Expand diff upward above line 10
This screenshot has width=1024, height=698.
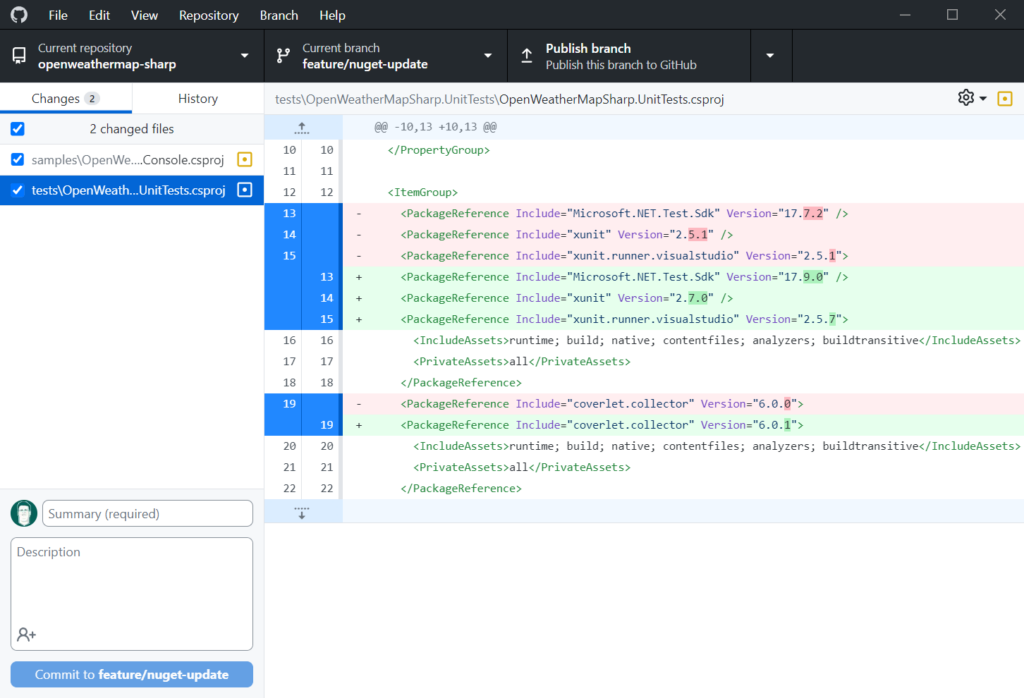[x=302, y=128]
